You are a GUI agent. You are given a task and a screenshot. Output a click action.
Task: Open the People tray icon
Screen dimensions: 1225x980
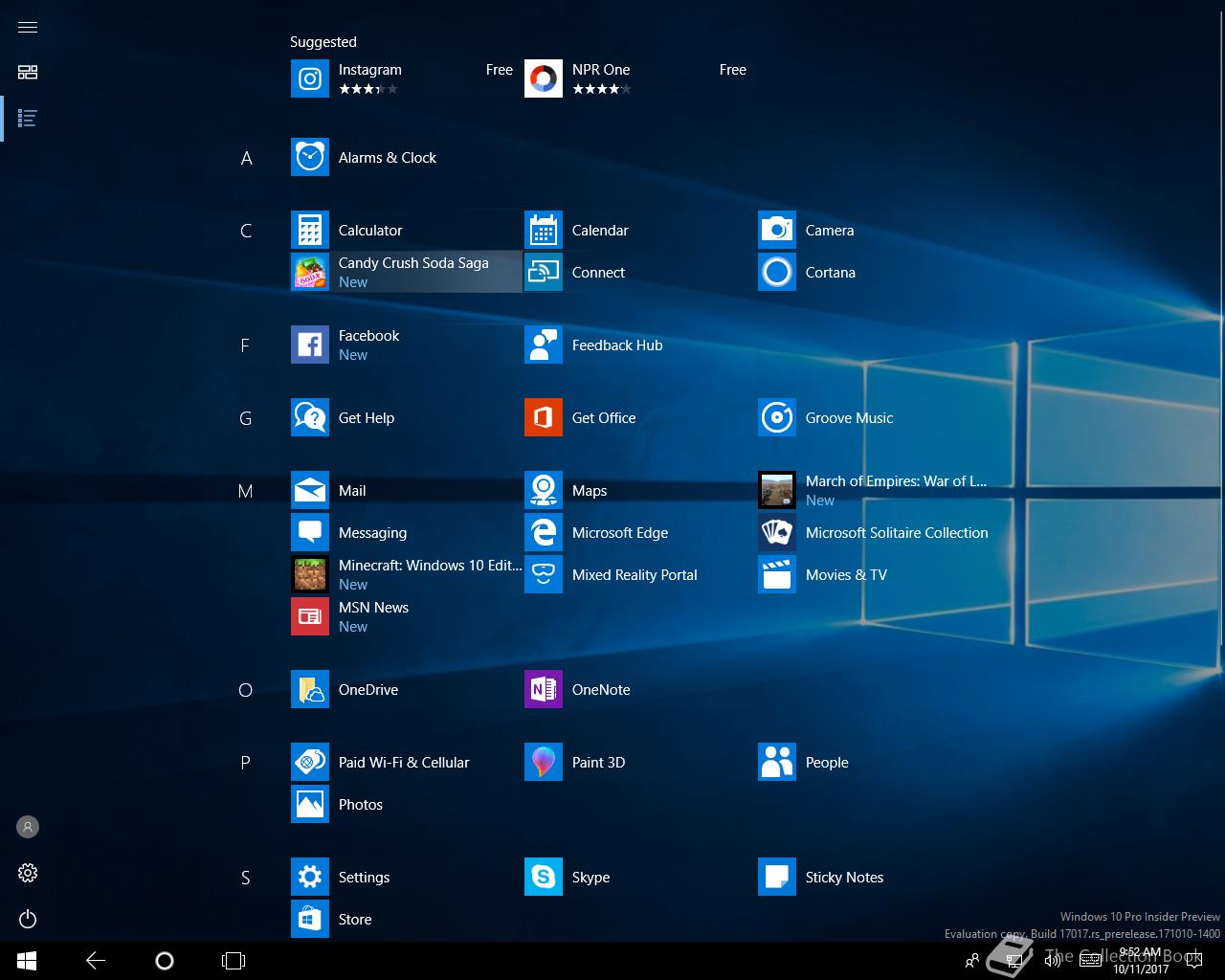[972, 961]
